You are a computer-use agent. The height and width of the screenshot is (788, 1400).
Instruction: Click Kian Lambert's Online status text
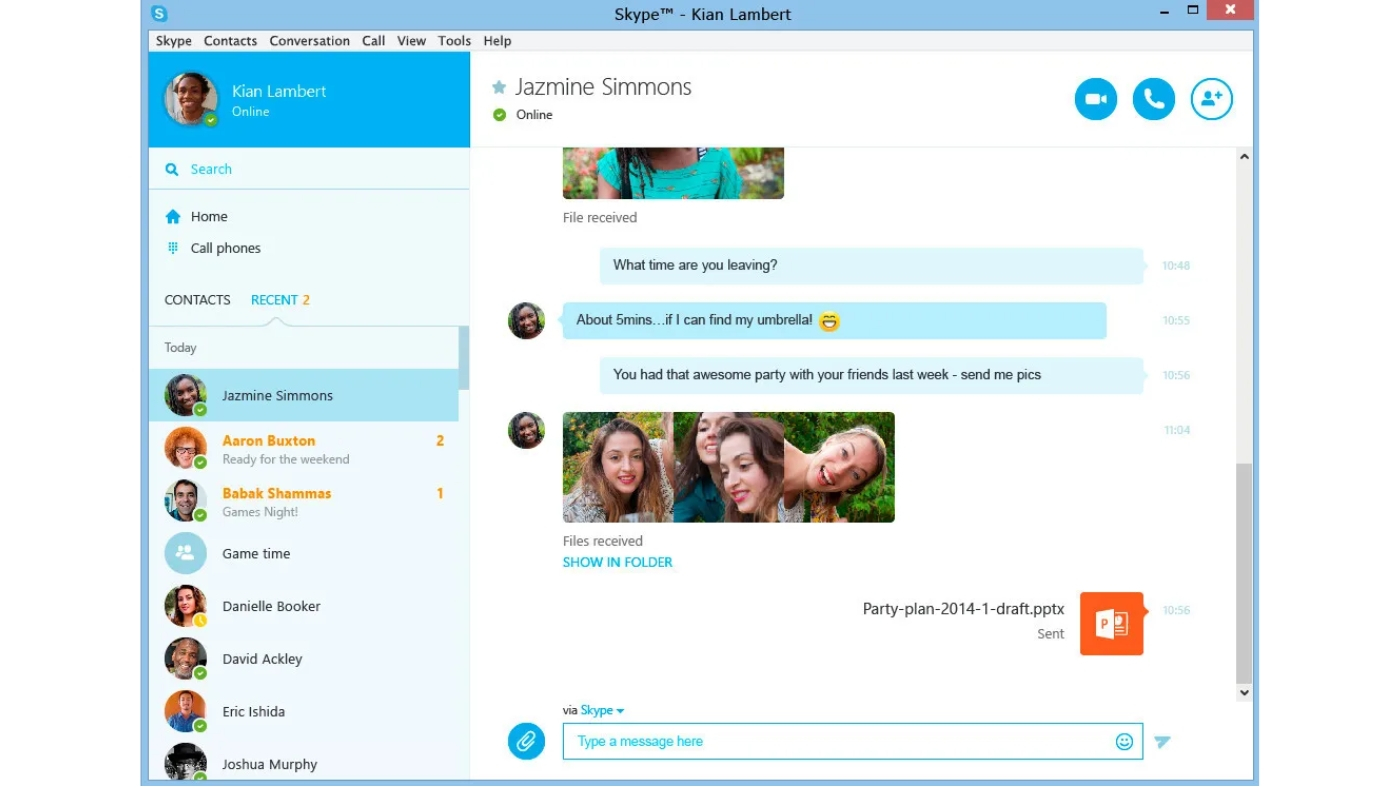point(250,112)
